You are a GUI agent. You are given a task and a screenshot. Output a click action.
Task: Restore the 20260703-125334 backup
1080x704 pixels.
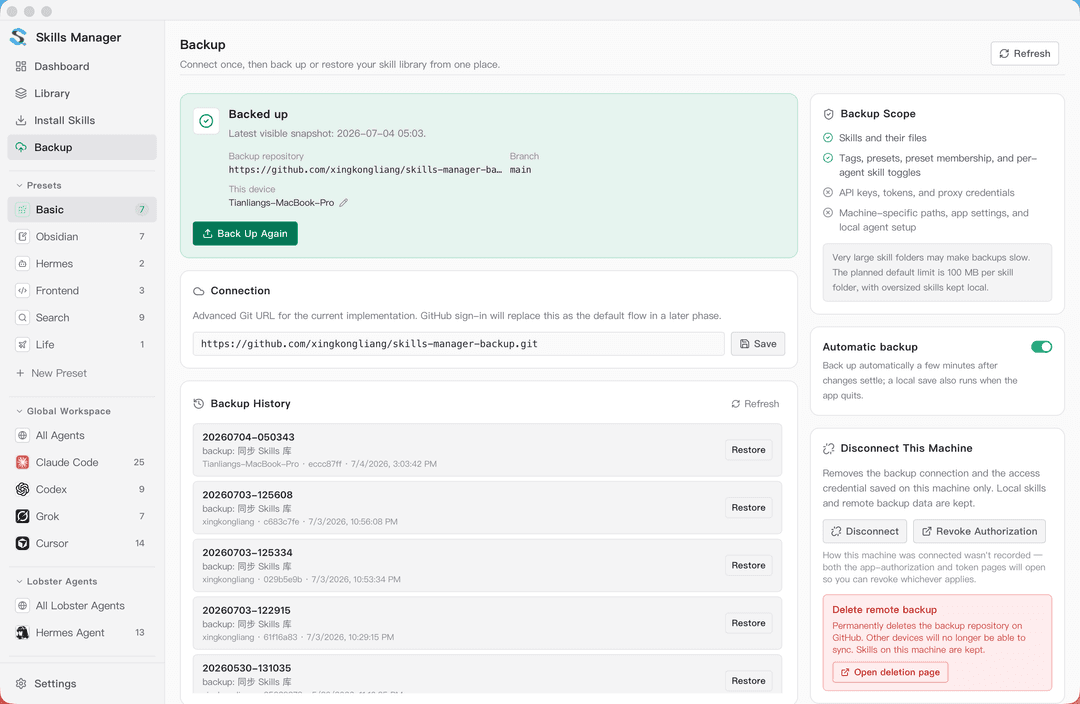(x=748, y=566)
